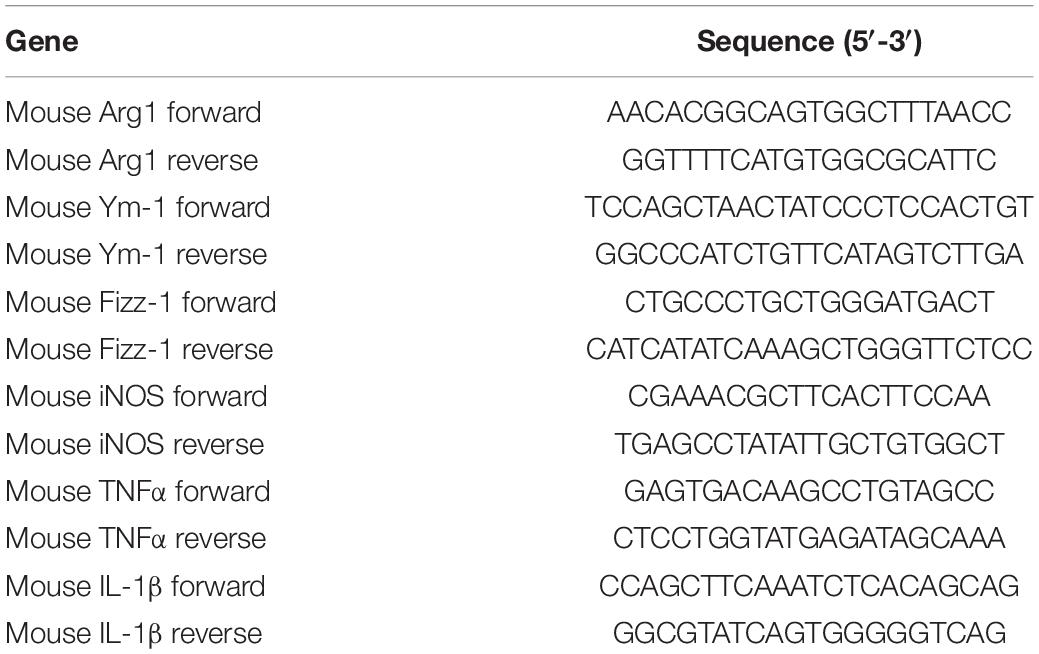Click sequence CATCATATCAAAGCTGGGTTCTCC
This screenshot has width=1039, height=654.
click(x=809, y=349)
